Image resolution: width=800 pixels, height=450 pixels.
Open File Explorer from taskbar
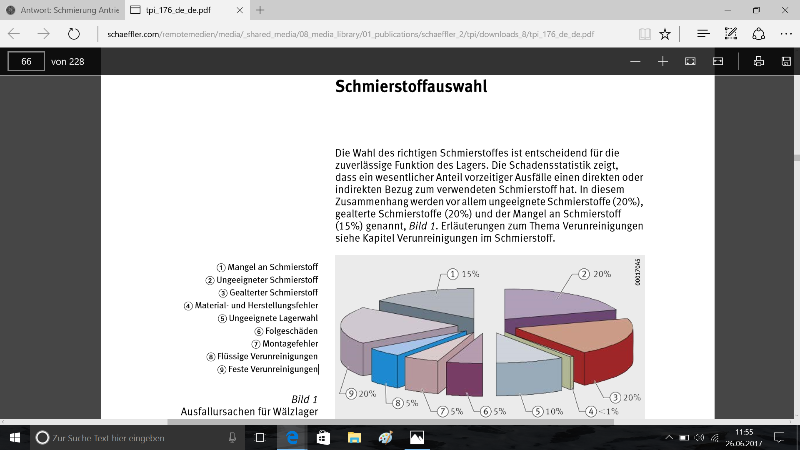click(354, 437)
